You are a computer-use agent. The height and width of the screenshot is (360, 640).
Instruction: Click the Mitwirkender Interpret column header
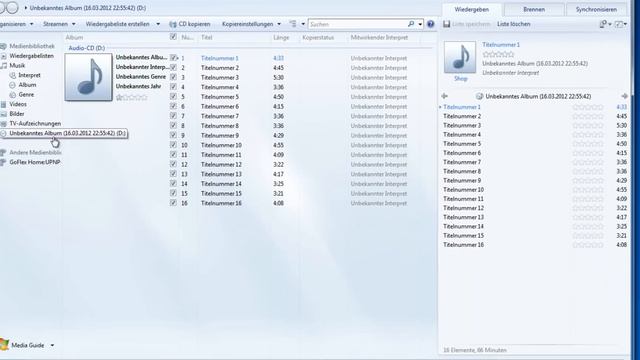coord(379,37)
